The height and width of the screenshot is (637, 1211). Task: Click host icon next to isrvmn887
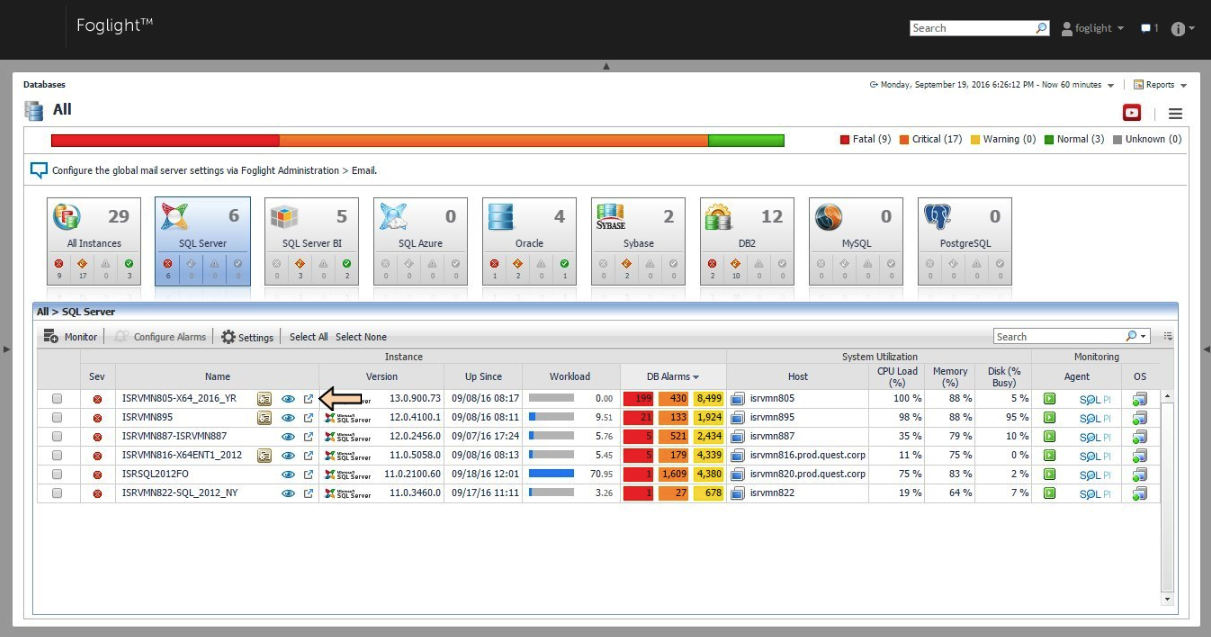(738, 436)
